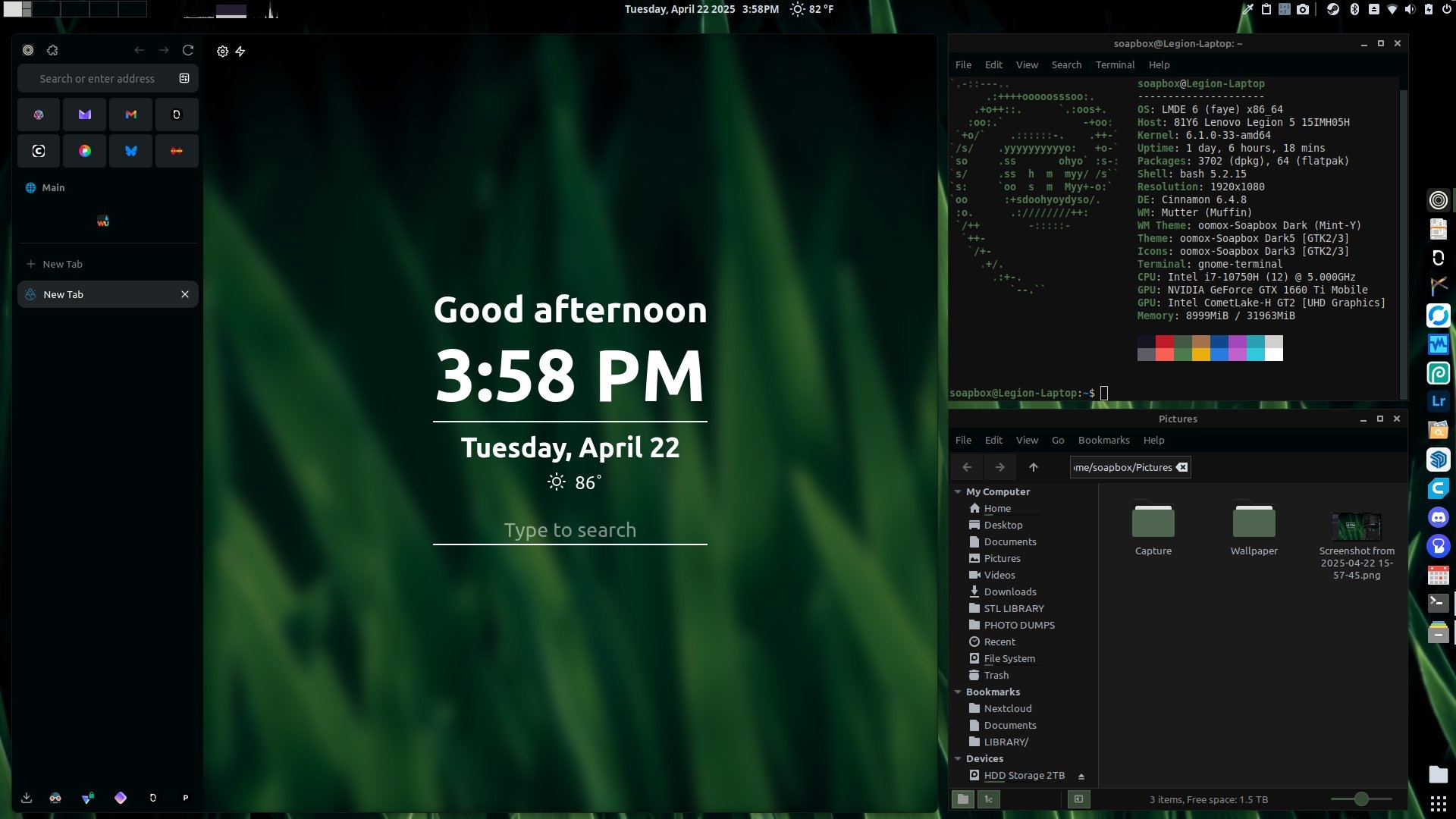This screenshot has height=819, width=1456.
Task: Reload the page in the browser sidebar
Action: click(188, 50)
